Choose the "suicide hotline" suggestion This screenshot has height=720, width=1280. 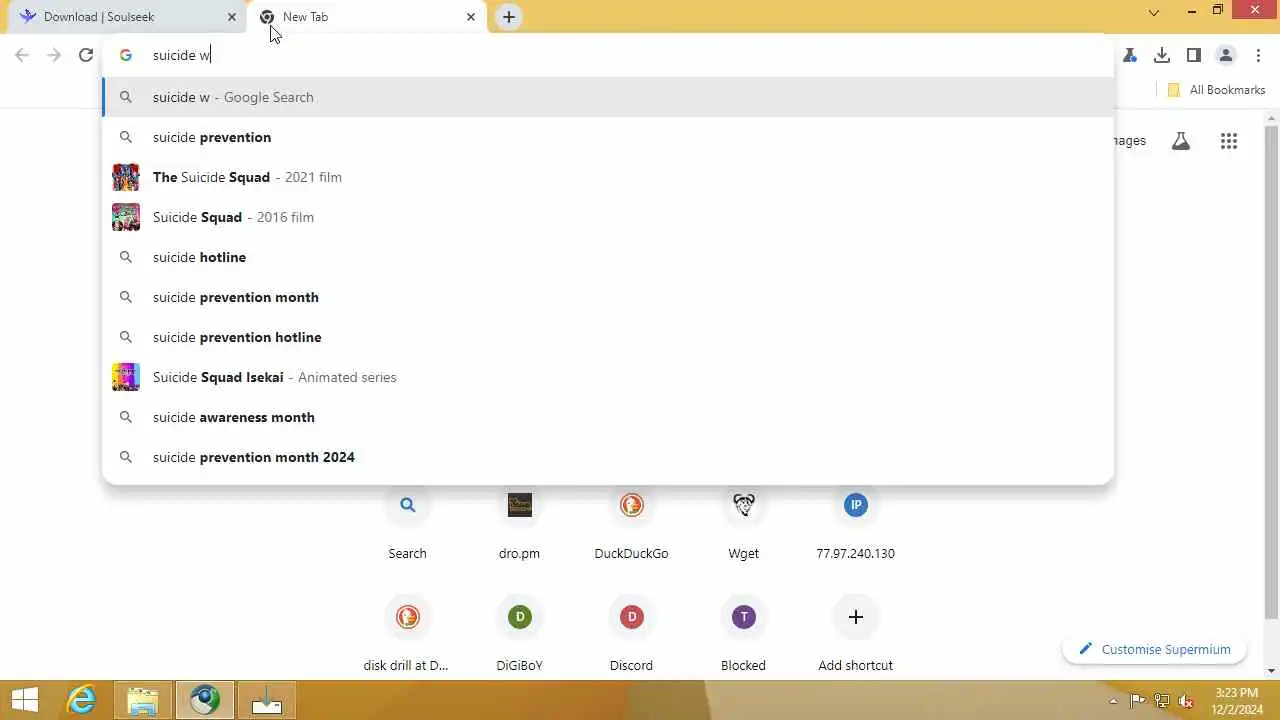point(608,257)
